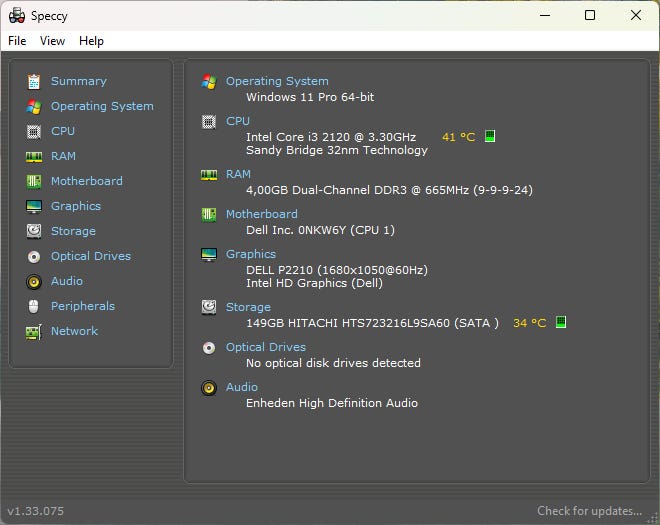
Task: Click the 4,00GB Dual-Channel DDR3 text
Action: point(389,190)
